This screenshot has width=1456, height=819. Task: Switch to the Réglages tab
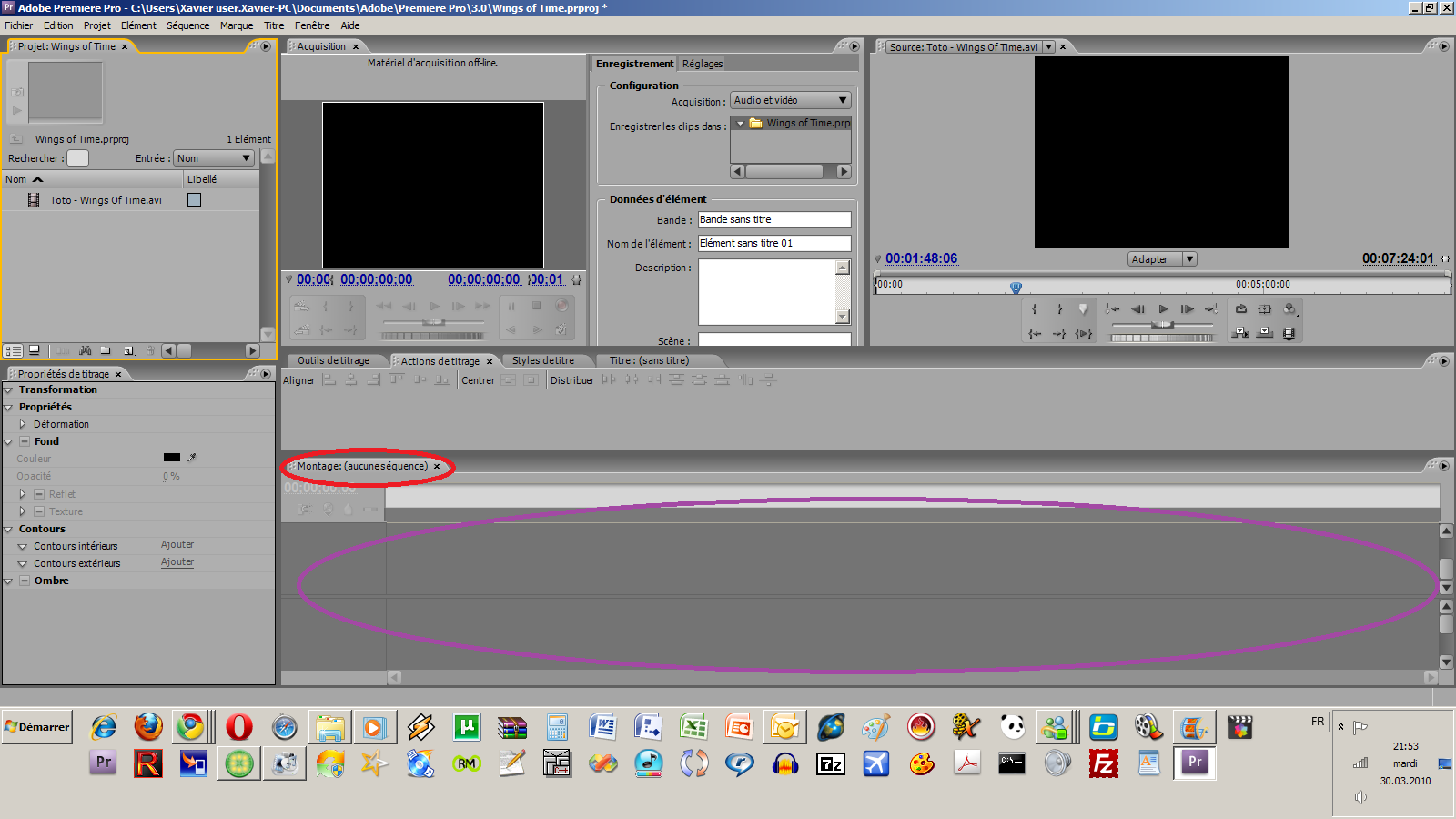[x=703, y=64]
